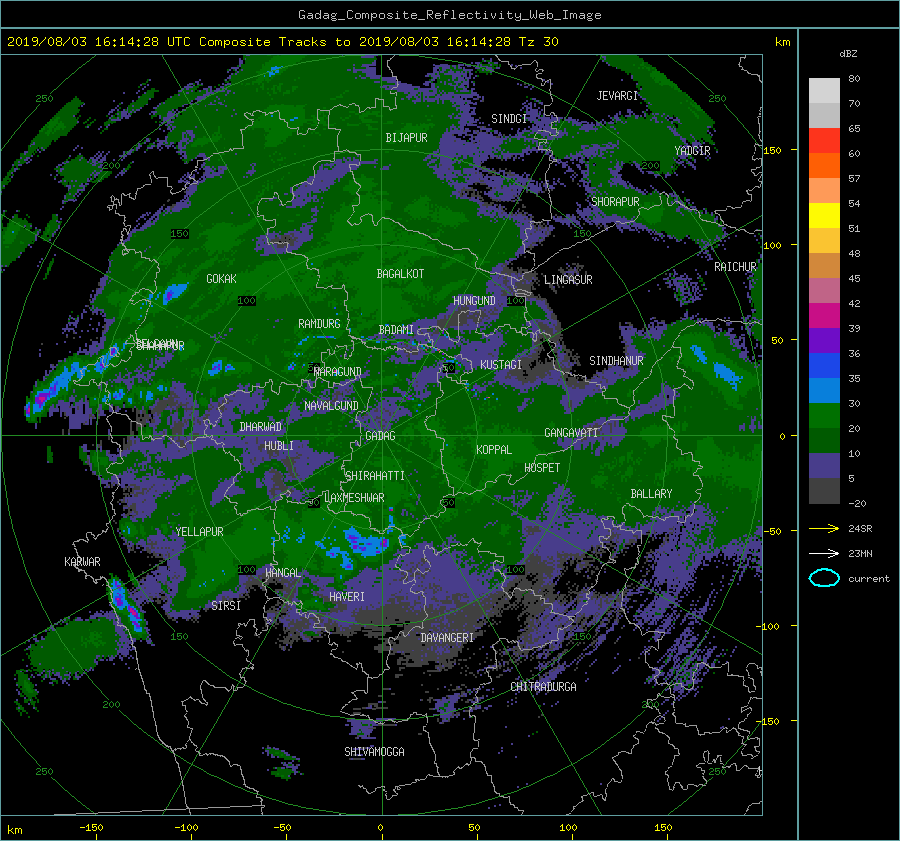Click the LINGASUR city label
Viewport: 900px width, 841px height.
(x=568, y=280)
